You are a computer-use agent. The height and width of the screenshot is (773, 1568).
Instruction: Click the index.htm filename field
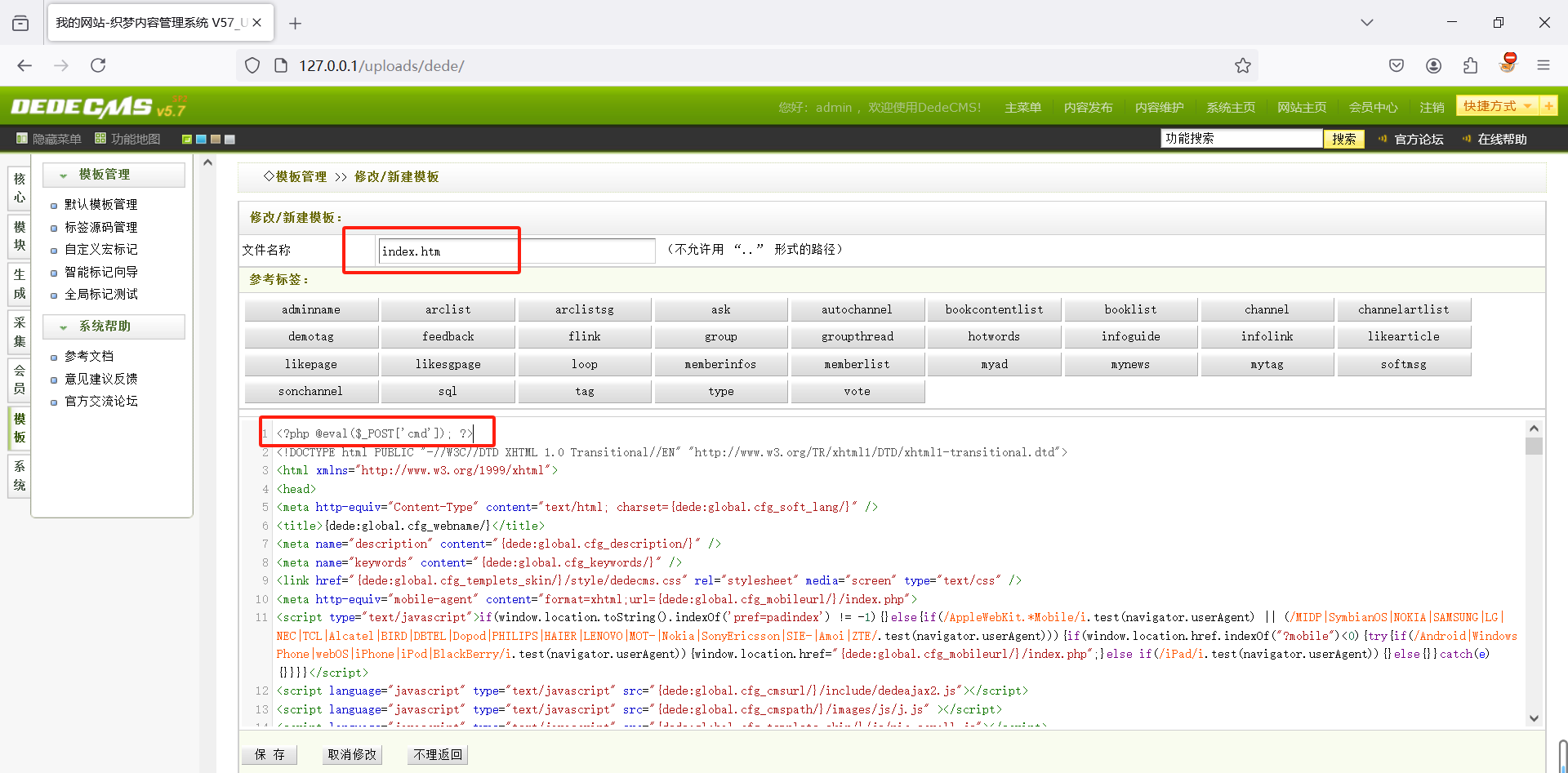coord(516,251)
